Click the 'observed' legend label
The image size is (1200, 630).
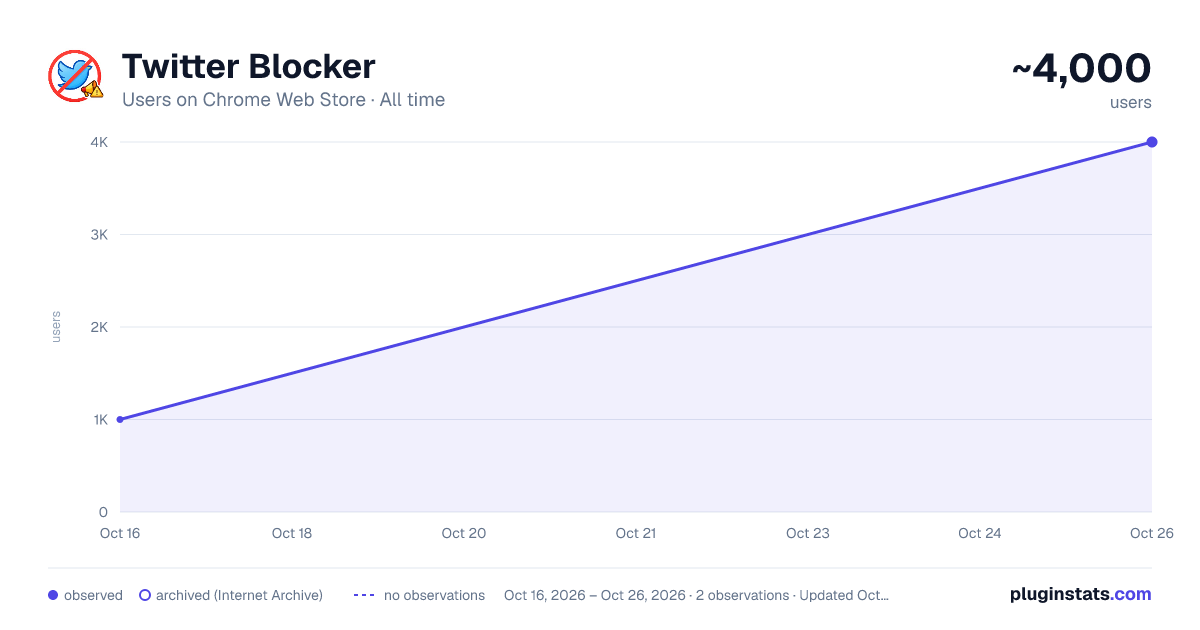(93, 595)
